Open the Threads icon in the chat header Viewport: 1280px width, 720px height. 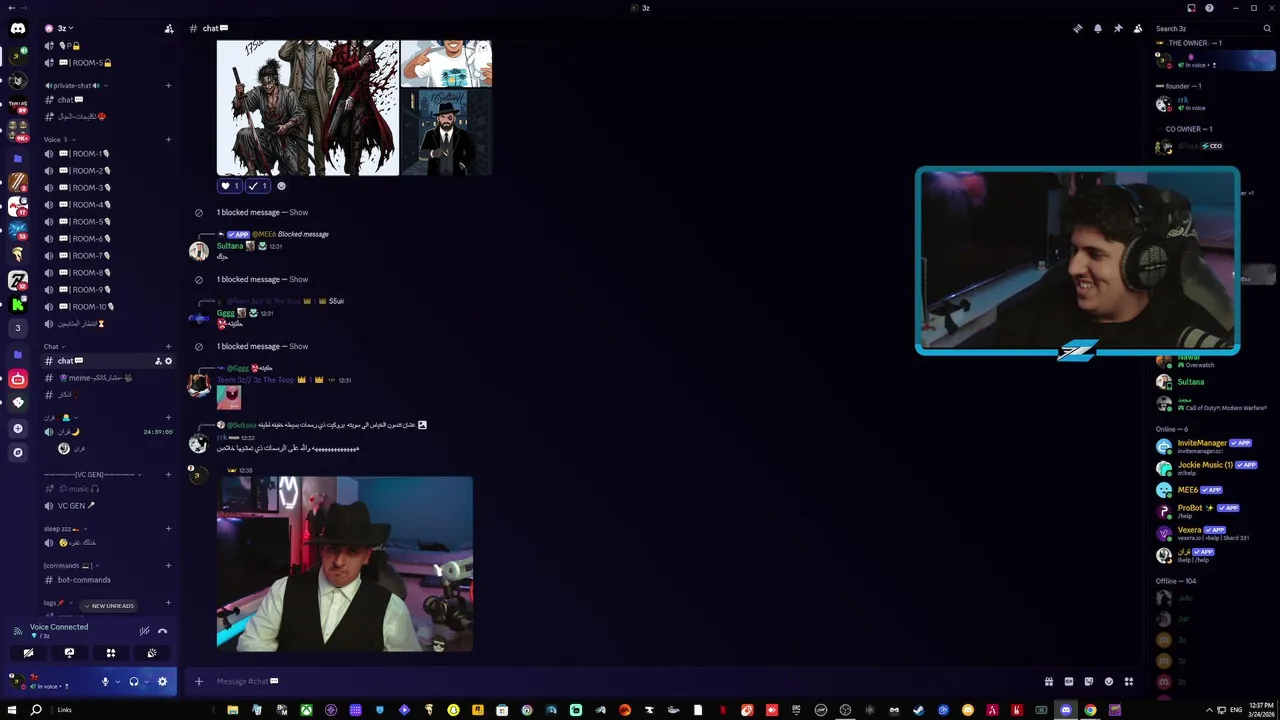(x=1078, y=28)
